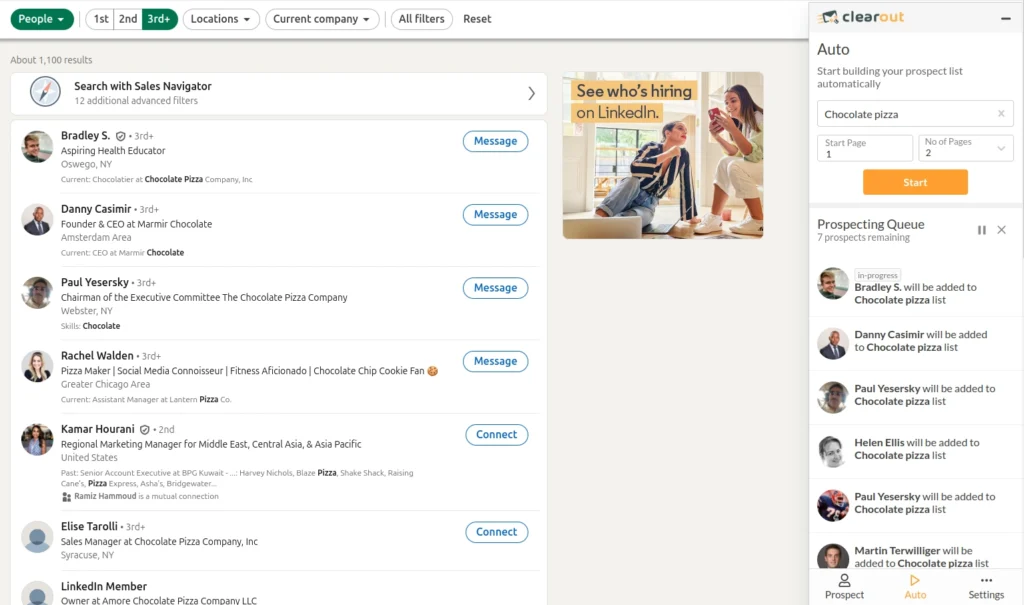Select Helen Ellis queue item

point(916,450)
